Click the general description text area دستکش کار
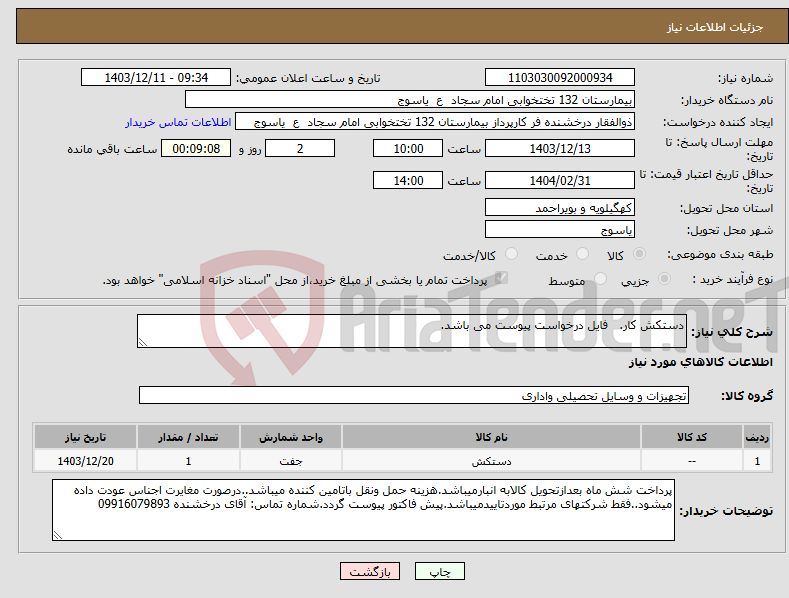The height and width of the screenshot is (598, 789). click(x=412, y=331)
